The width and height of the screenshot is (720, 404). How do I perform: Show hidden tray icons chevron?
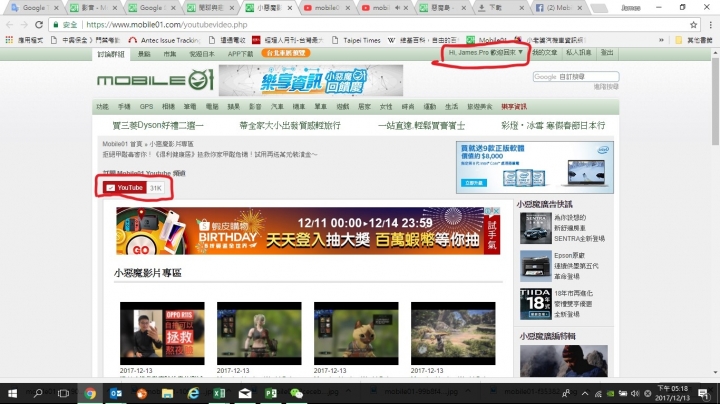coord(585,393)
